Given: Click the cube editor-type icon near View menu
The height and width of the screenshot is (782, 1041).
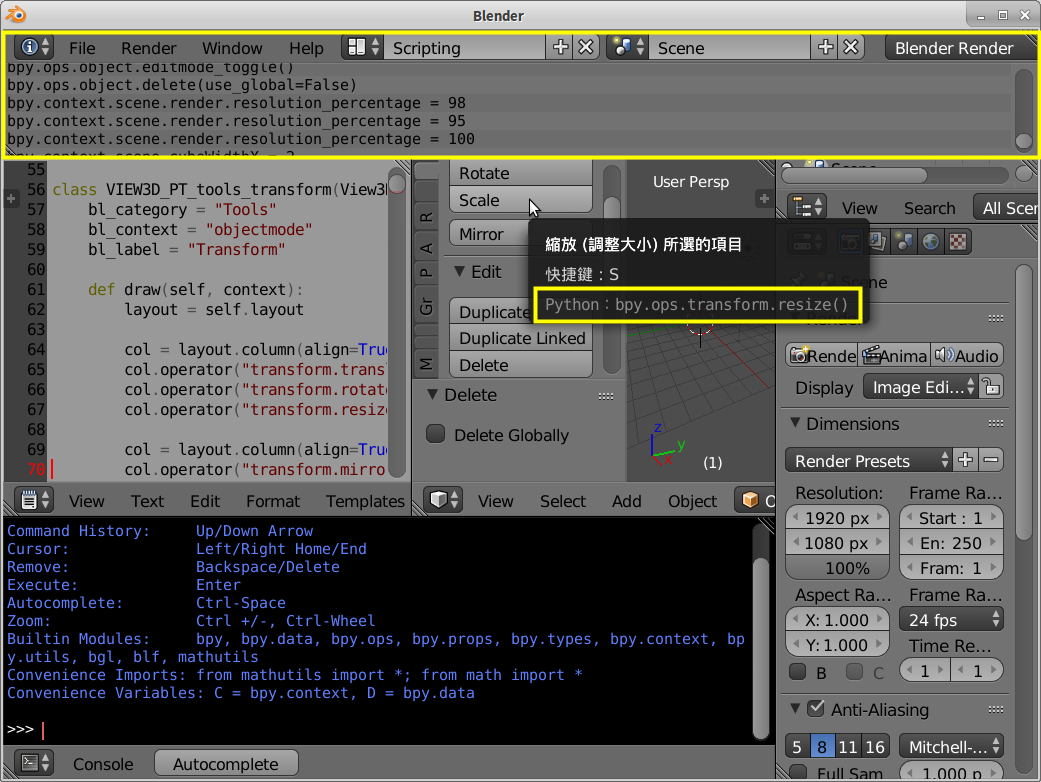Looking at the screenshot, I should pyautogui.click(x=440, y=501).
